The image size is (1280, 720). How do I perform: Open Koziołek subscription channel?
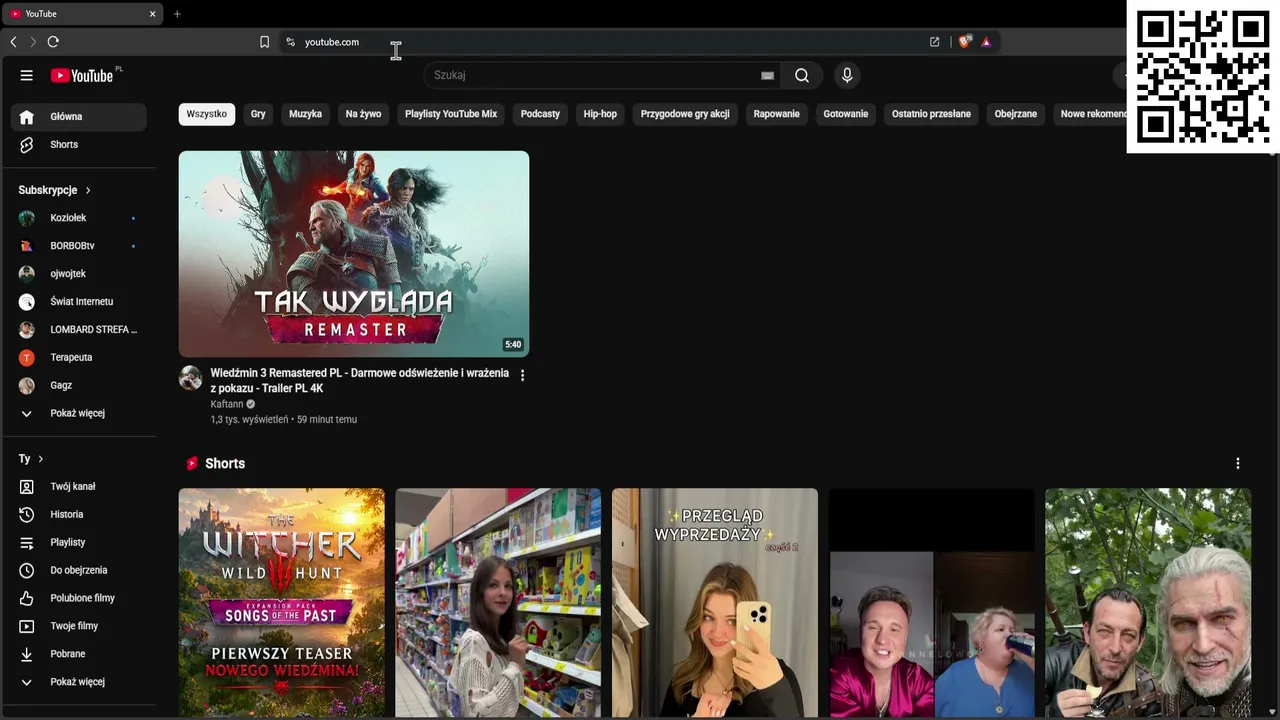(79, 218)
